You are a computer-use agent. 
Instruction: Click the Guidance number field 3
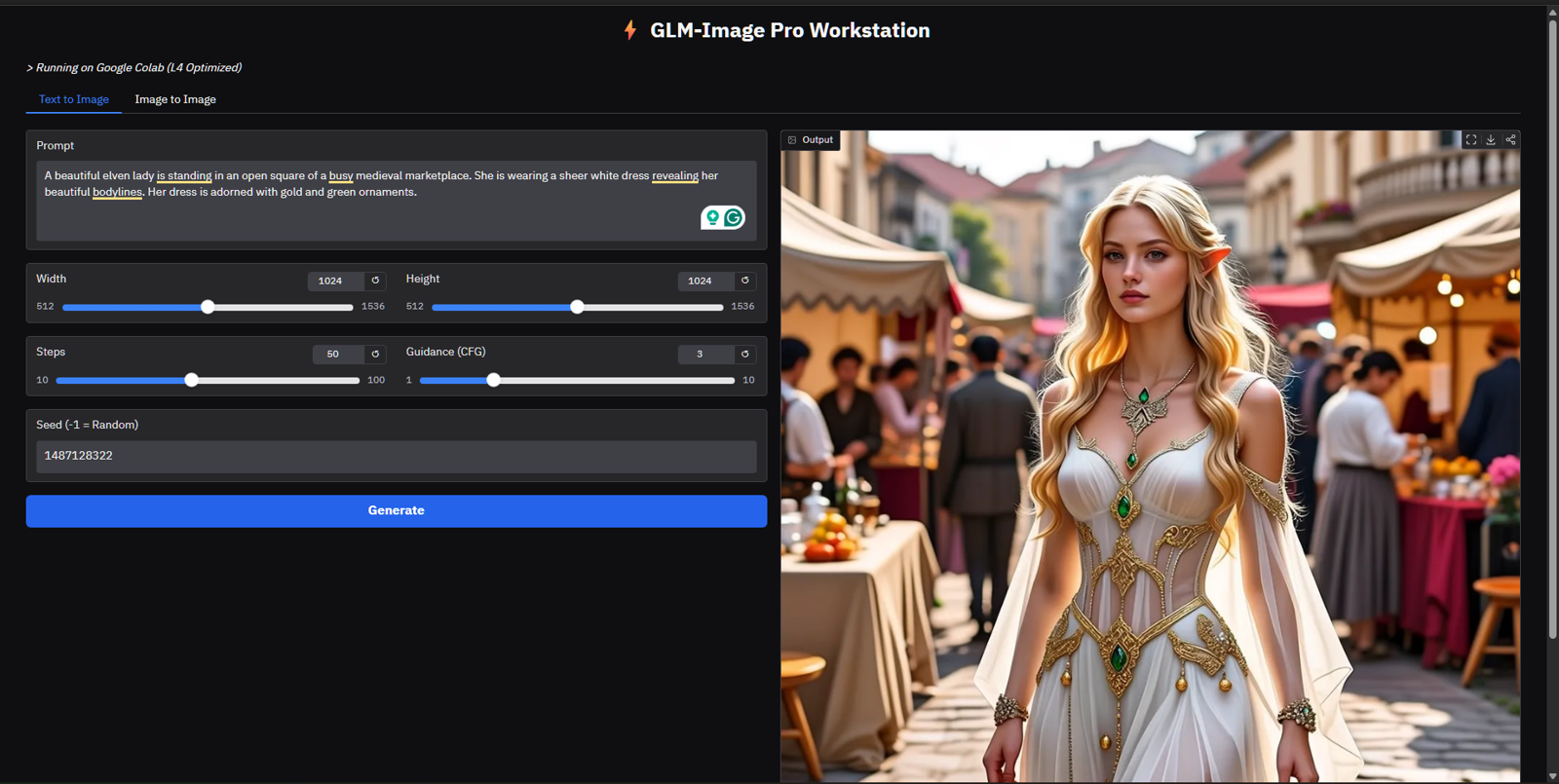click(705, 354)
